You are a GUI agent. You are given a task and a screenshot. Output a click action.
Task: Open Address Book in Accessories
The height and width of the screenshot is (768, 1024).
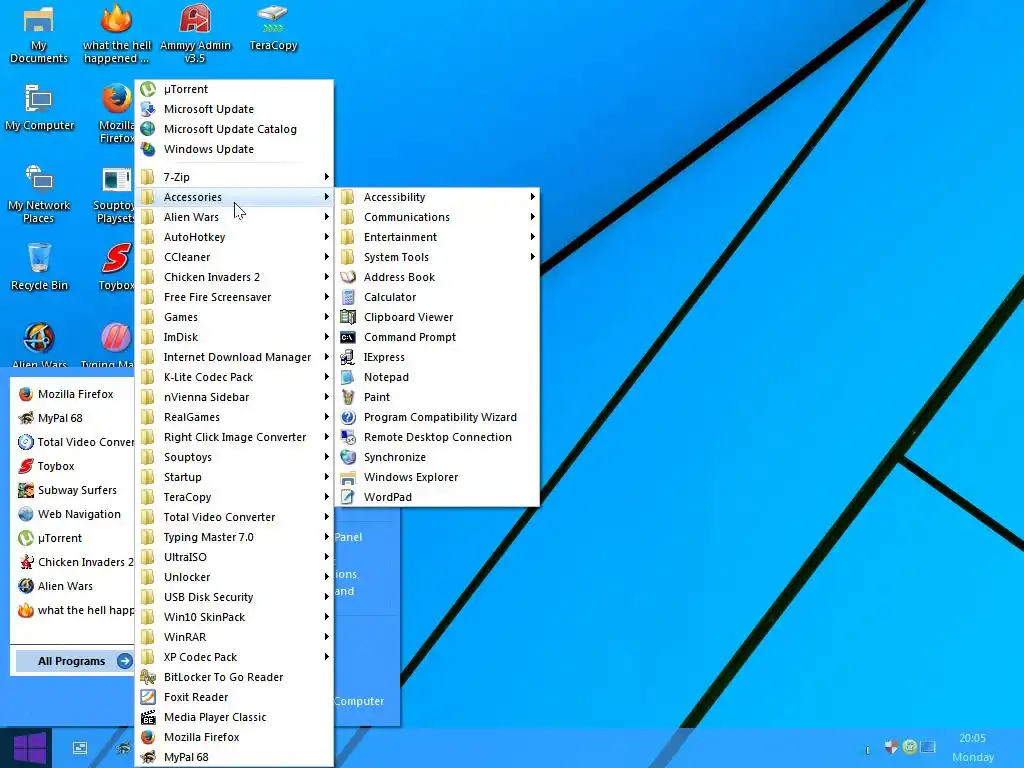point(437,277)
